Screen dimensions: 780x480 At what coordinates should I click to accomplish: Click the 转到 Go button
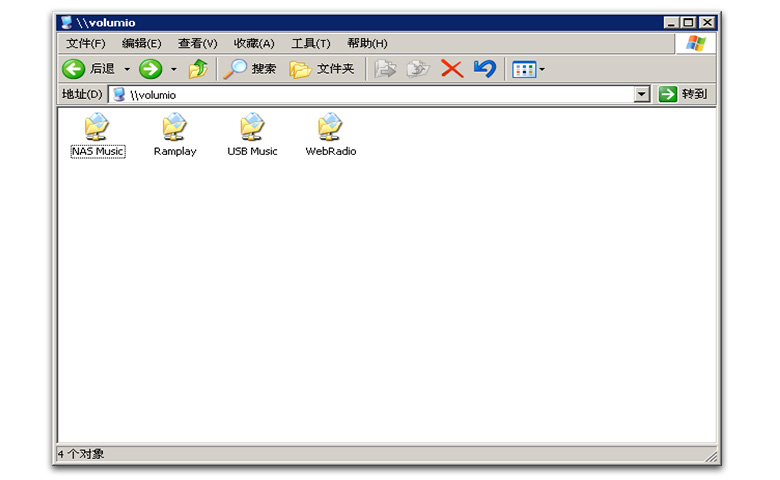click(683, 94)
